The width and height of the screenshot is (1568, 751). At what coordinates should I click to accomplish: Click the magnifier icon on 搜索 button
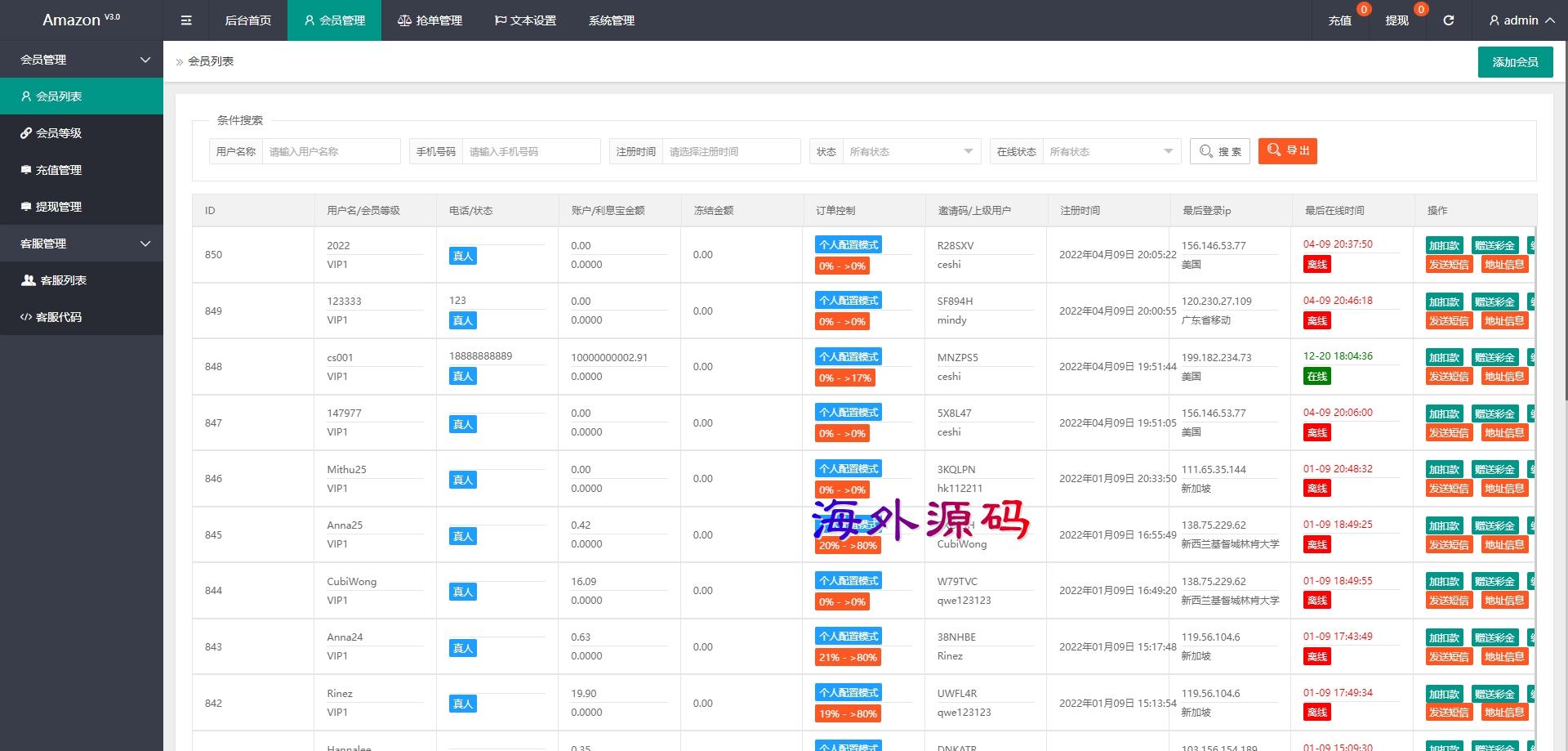click(x=1206, y=151)
